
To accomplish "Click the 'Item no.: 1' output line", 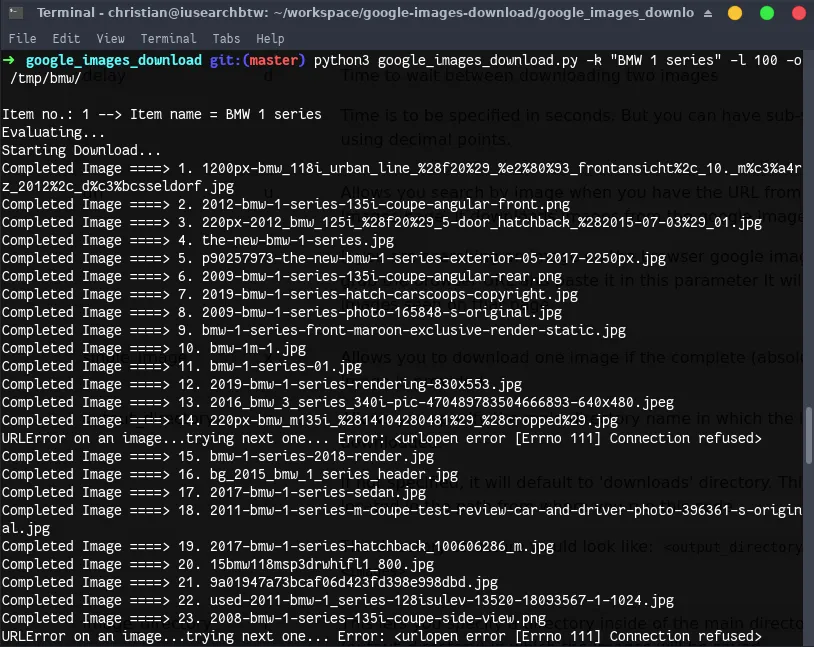I will coord(162,114).
